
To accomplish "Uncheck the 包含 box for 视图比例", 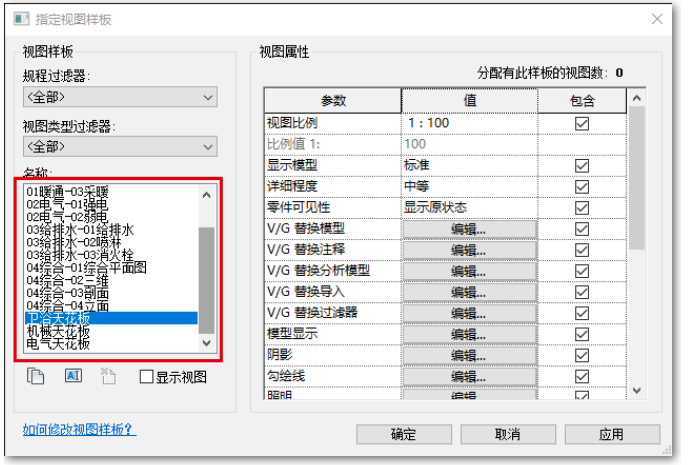I will (582, 123).
